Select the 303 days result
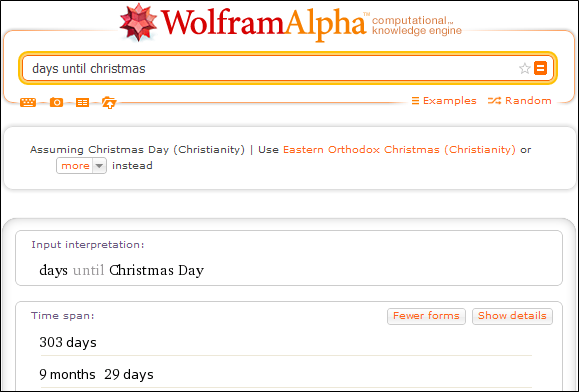 click(x=68, y=342)
